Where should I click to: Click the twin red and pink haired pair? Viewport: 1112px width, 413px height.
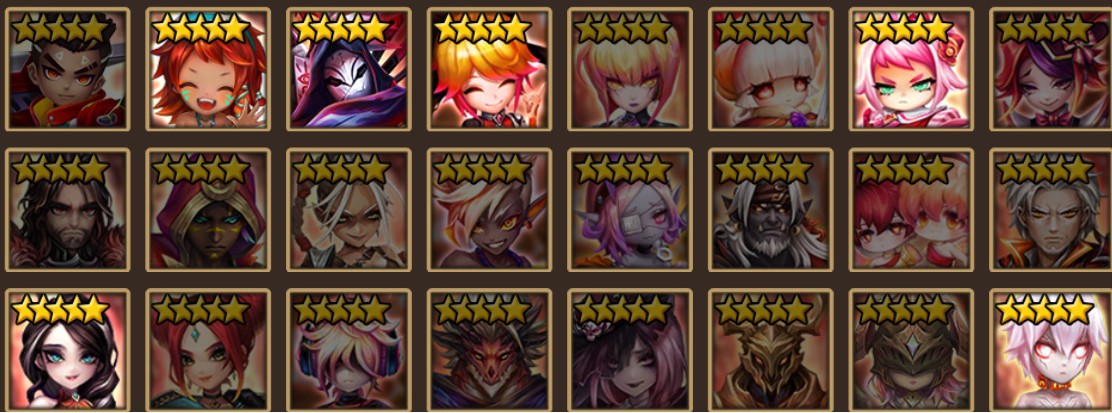(911, 210)
